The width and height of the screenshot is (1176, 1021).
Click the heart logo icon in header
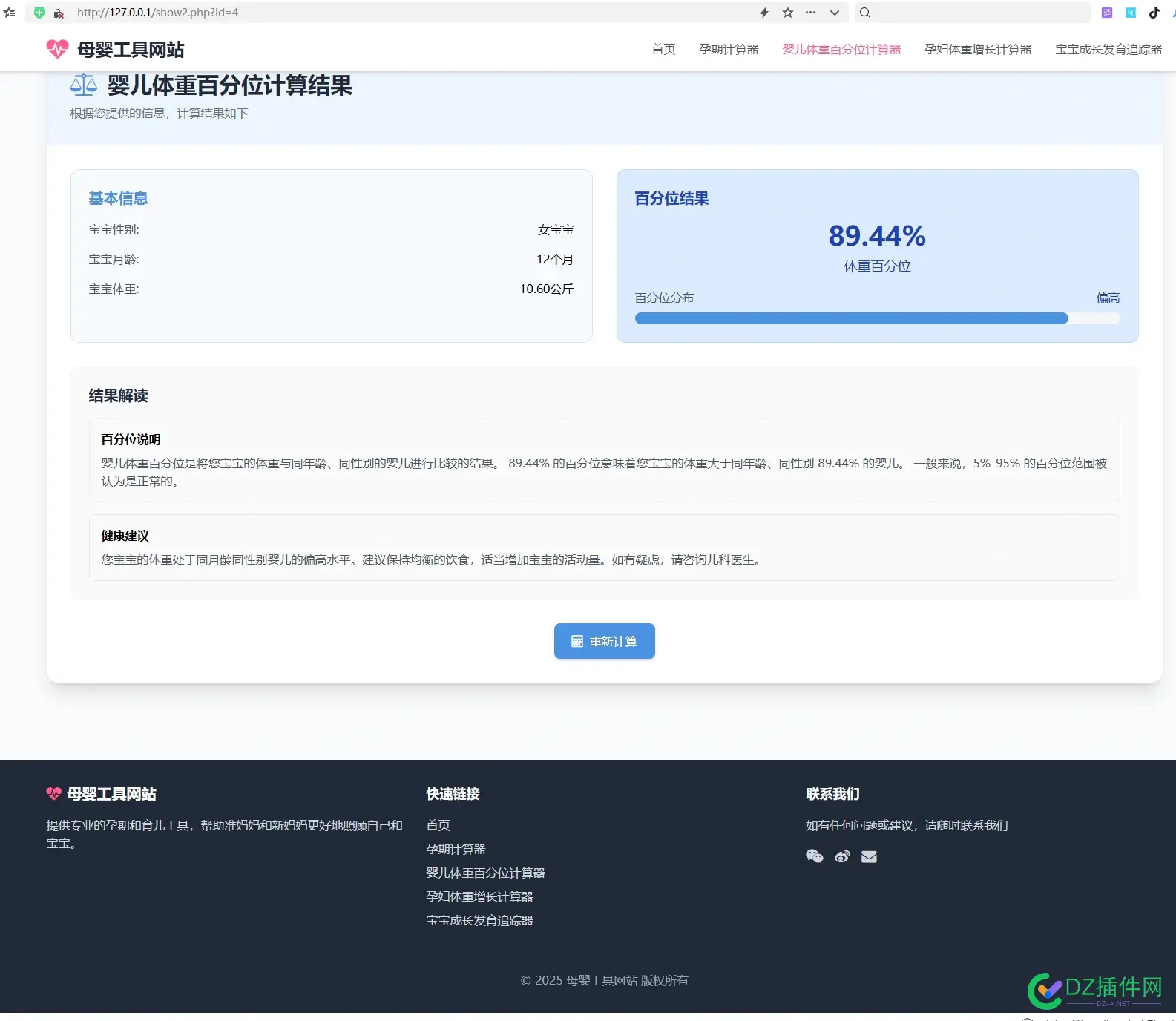tap(57, 49)
